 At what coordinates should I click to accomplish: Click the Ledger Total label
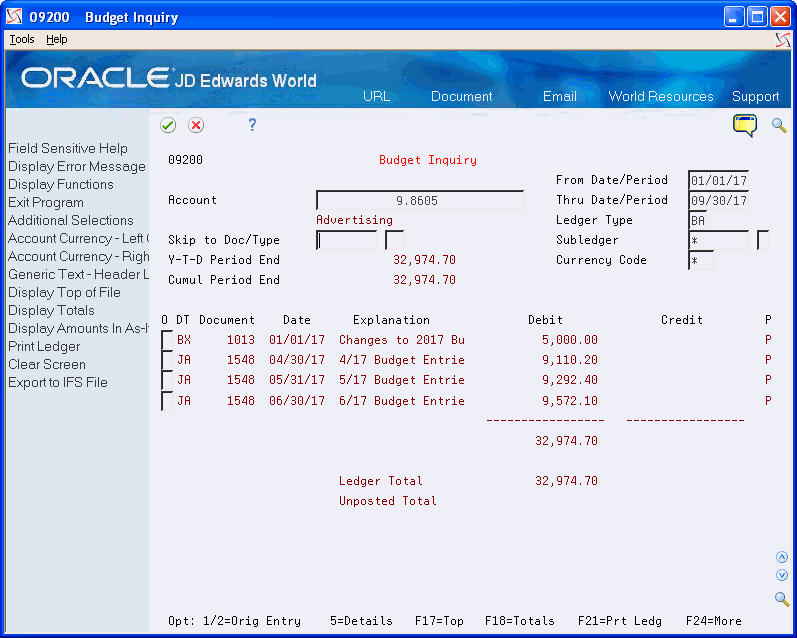380,481
